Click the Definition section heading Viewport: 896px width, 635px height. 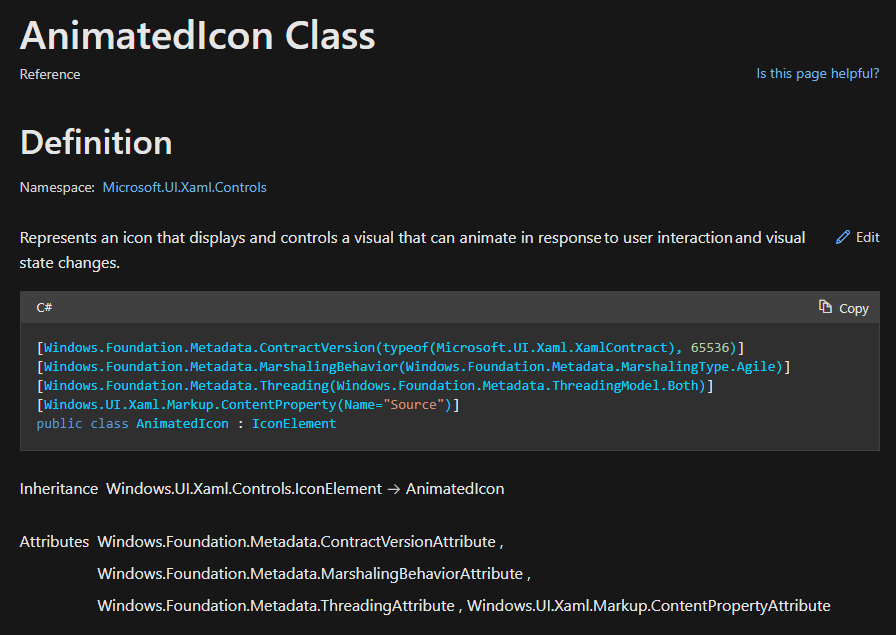(x=95, y=142)
